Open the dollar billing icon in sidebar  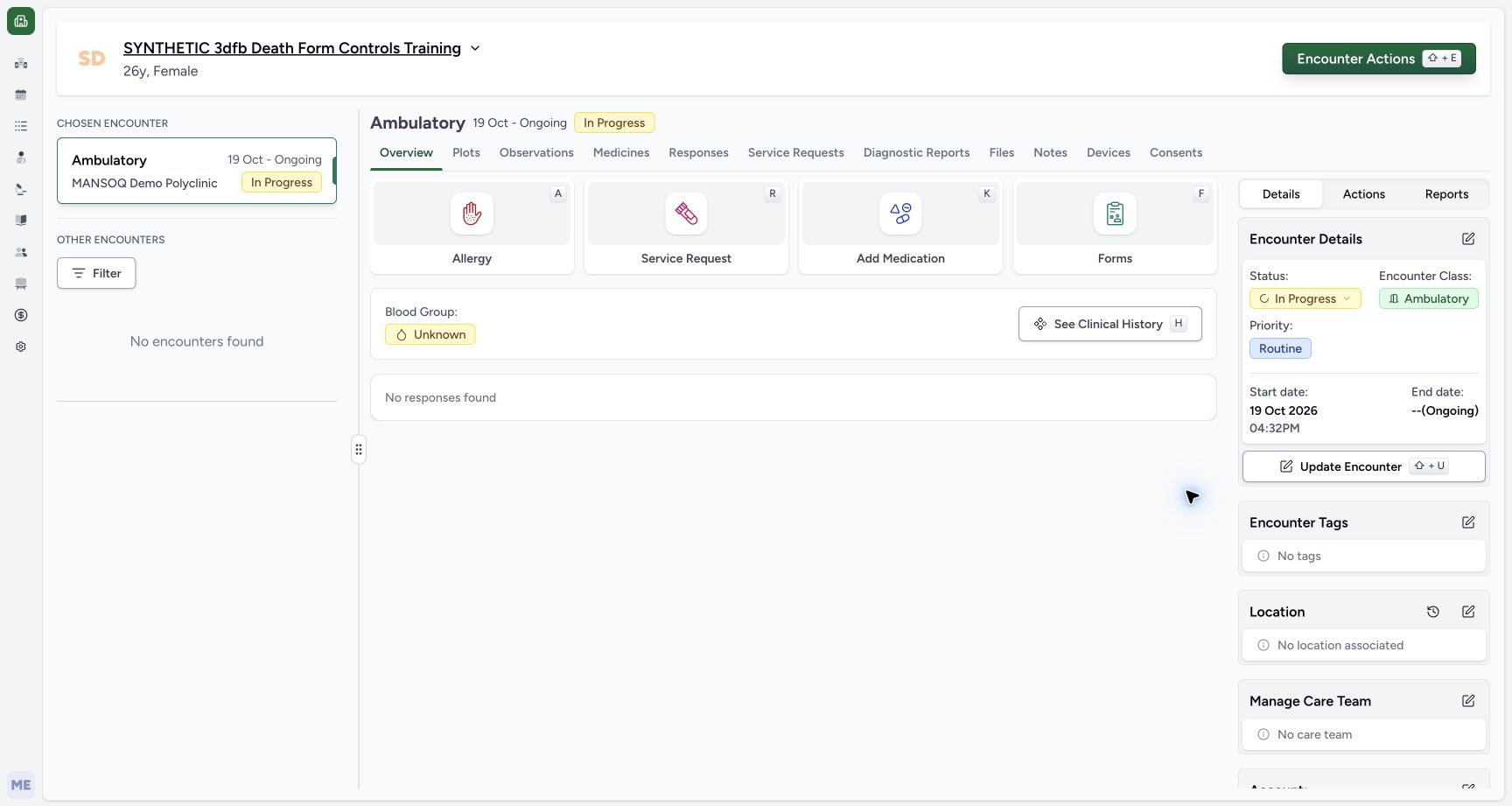click(21, 315)
